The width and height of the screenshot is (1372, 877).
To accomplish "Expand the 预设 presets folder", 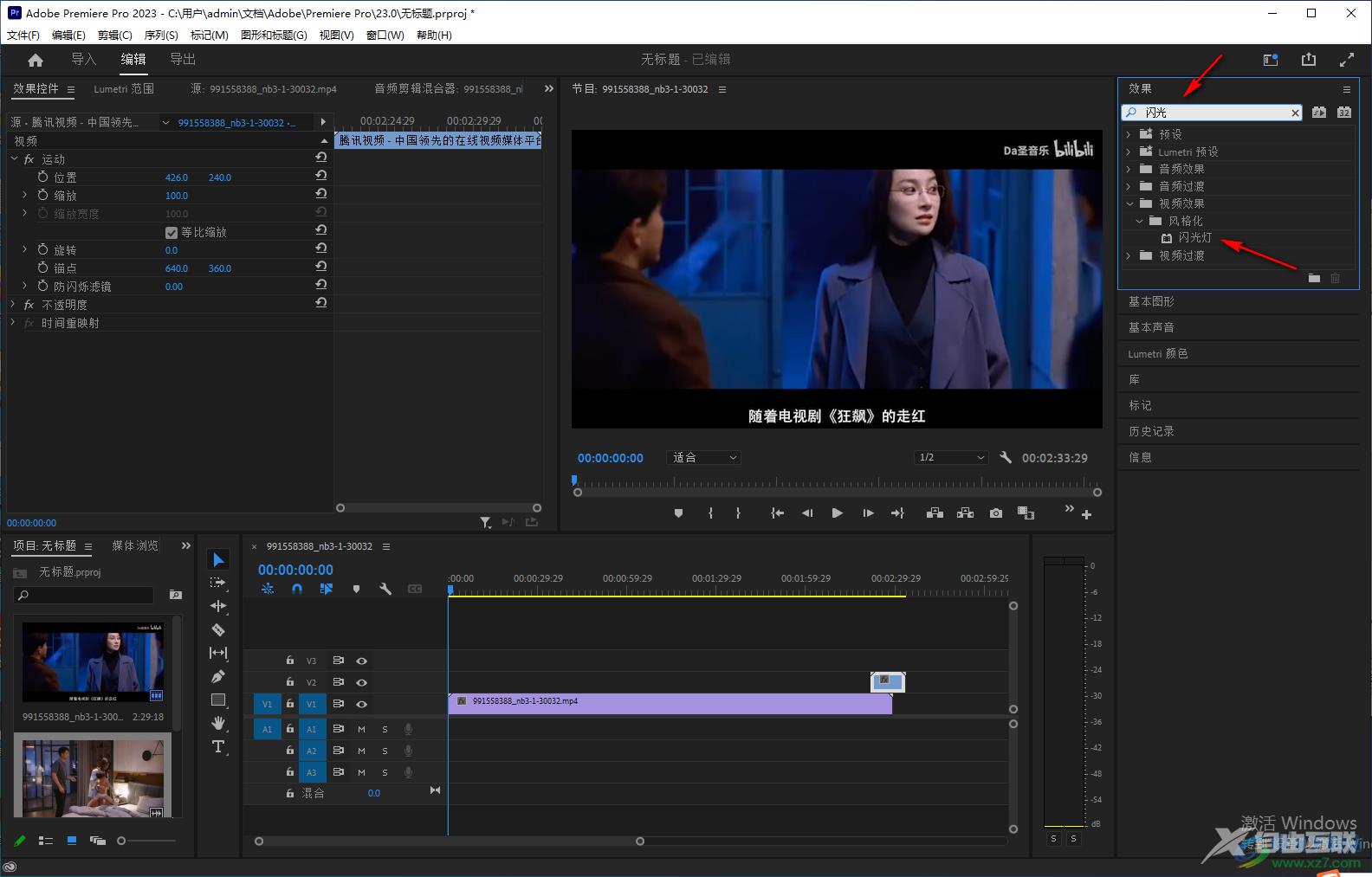I will 1129,134.
